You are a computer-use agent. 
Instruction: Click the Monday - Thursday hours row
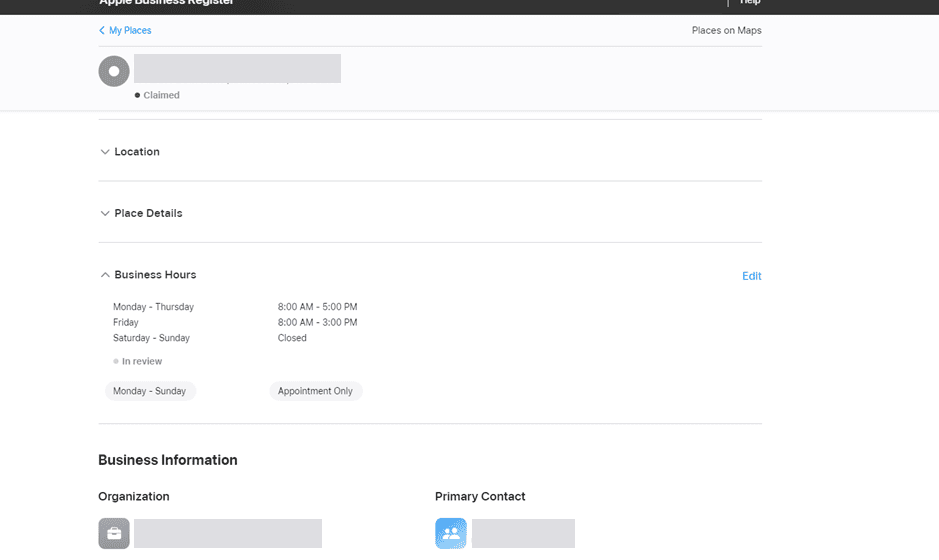(235, 307)
